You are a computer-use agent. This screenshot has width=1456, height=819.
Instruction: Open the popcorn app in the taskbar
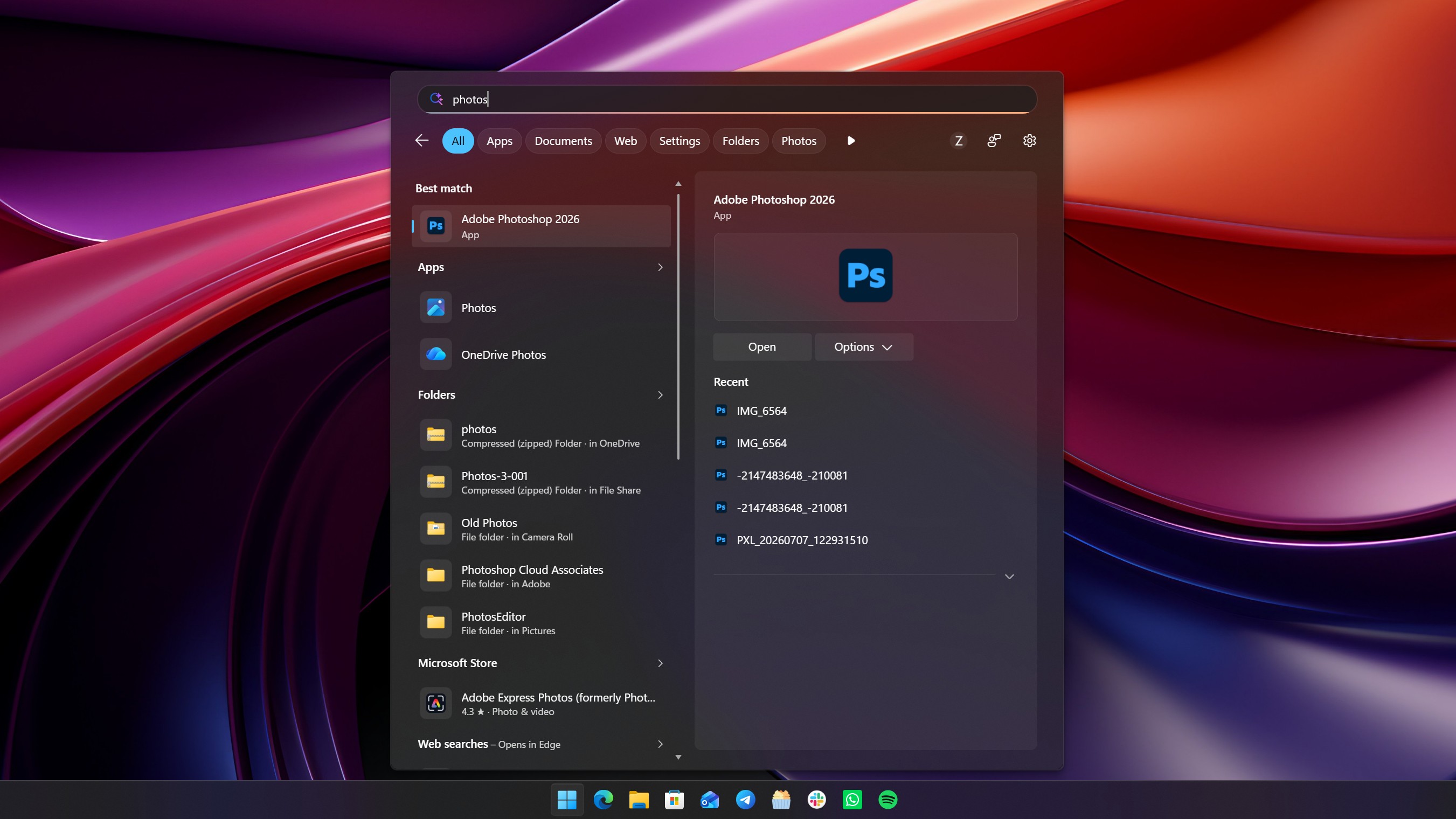coord(781,800)
